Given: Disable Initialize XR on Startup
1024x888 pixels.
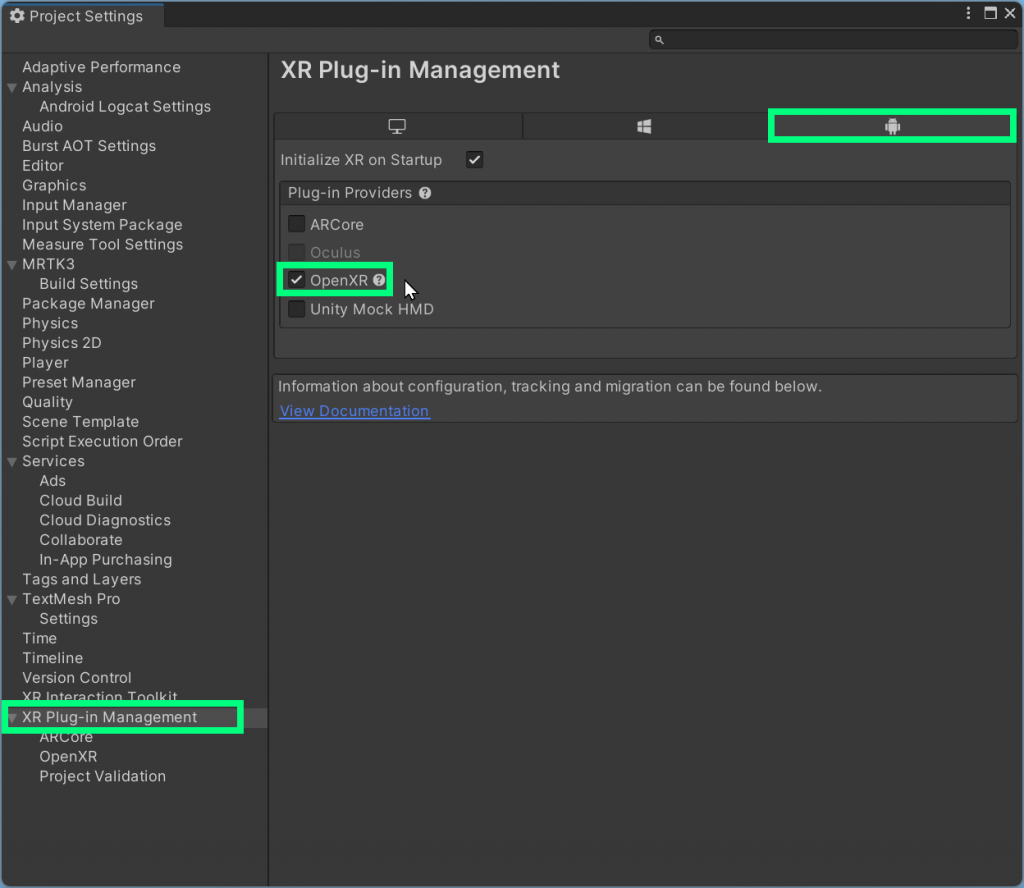Looking at the screenshot, I should (x=474, y=159).
